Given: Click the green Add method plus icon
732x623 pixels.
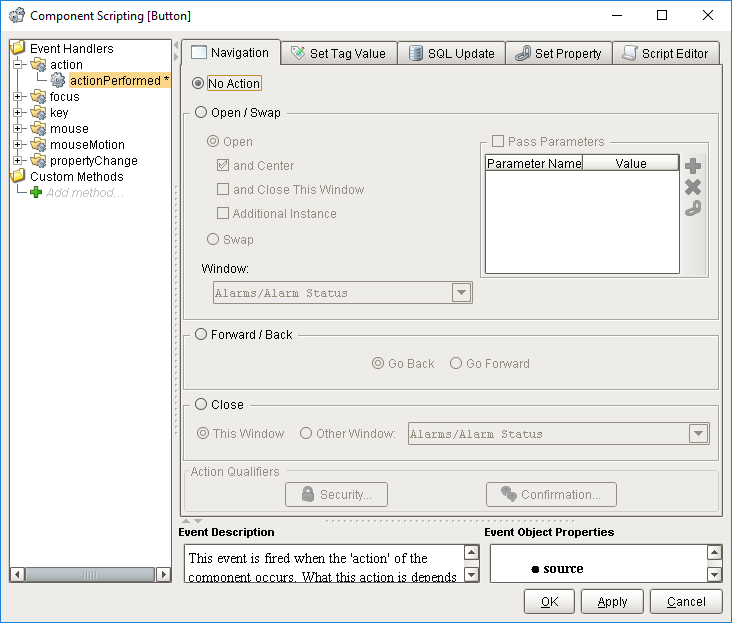Looking at the screenshot, I should 36,192.
